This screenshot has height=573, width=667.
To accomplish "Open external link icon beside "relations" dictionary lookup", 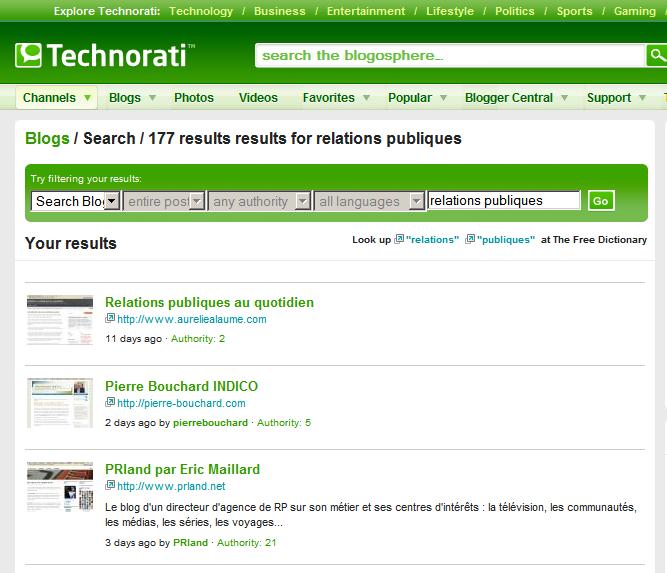I will coord(399,239).
